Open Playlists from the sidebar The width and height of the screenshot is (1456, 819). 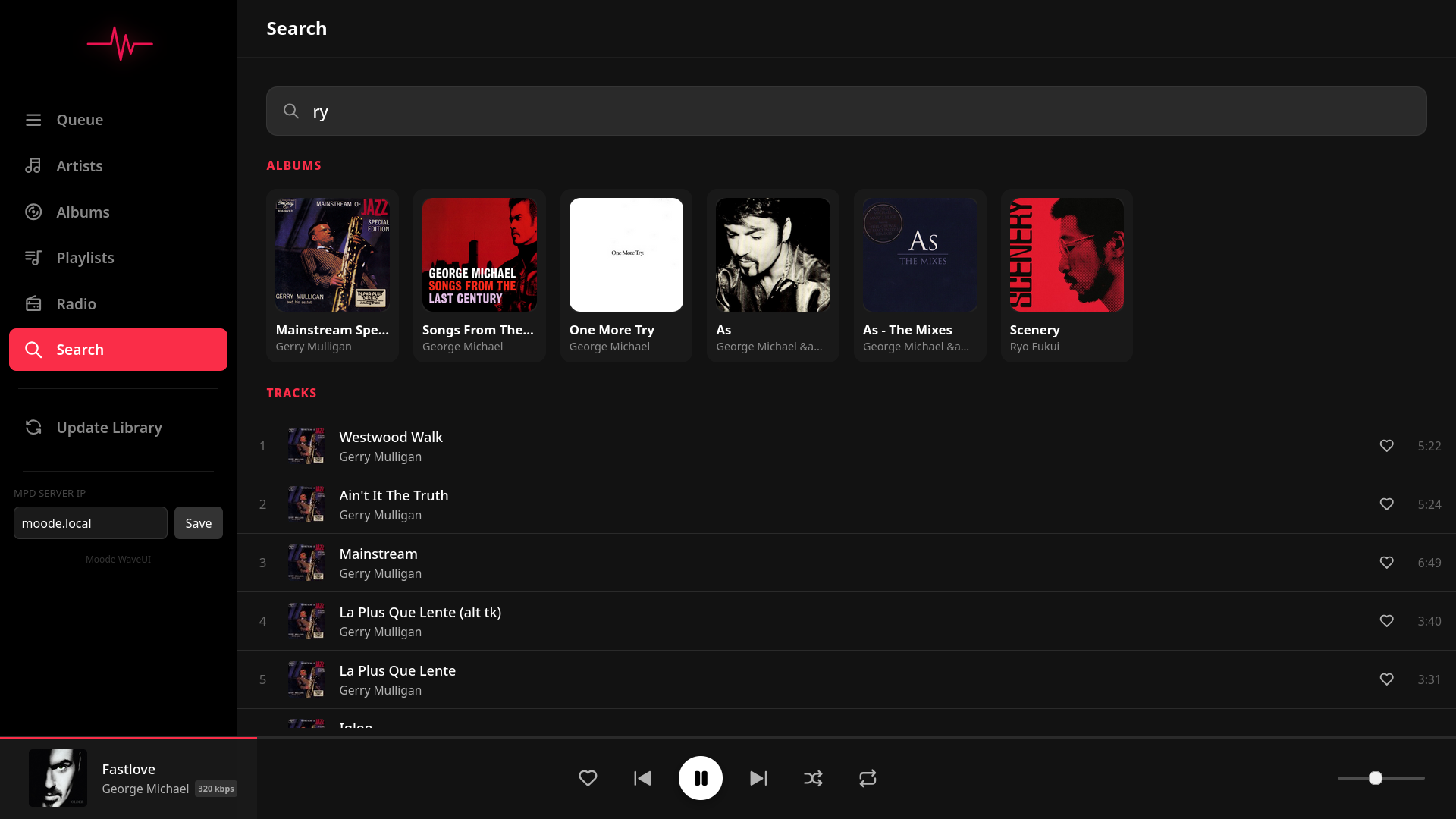[85, 258]
